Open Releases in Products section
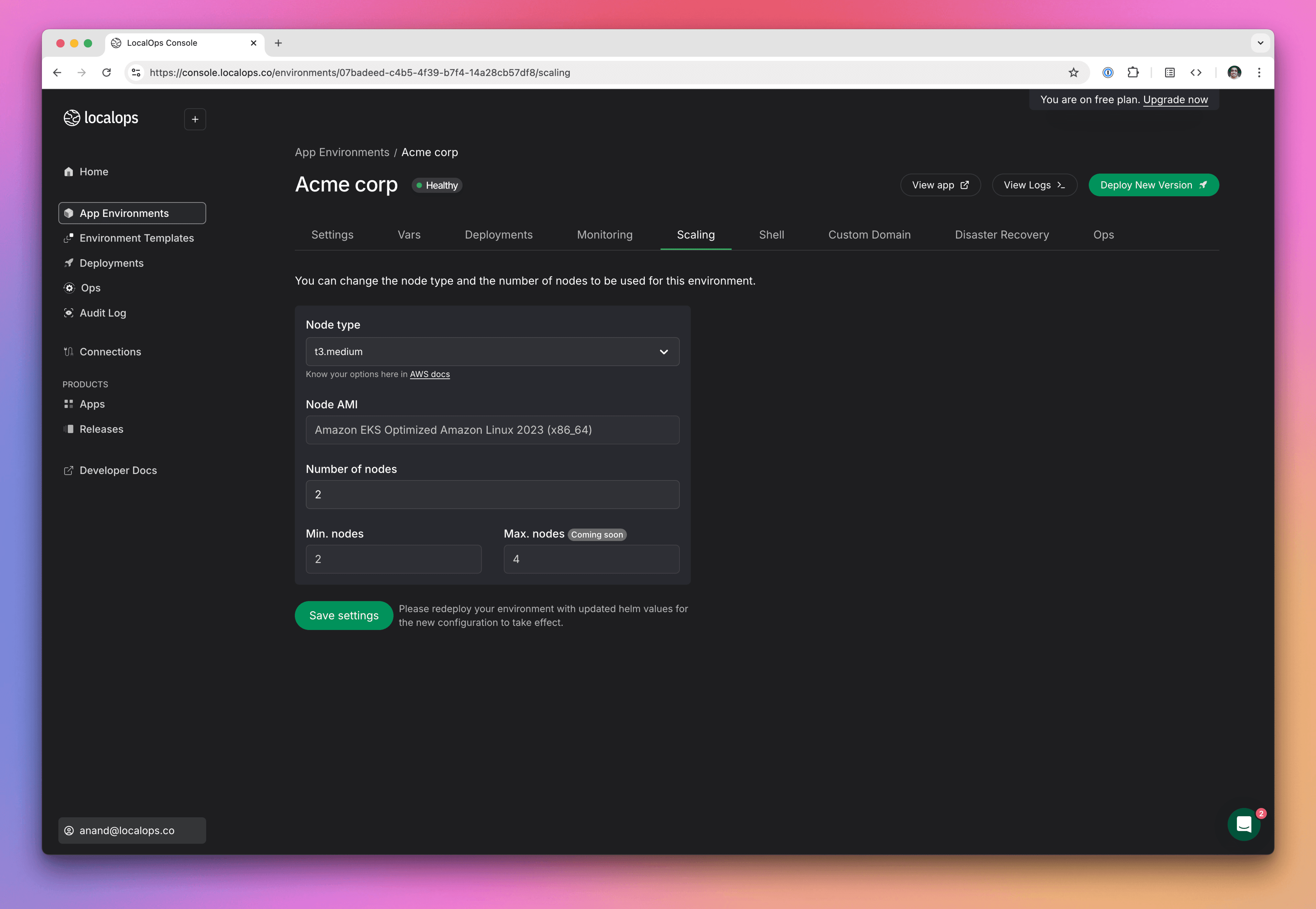The width and height of the screenshot is (1316, 909). pos(101,429)
